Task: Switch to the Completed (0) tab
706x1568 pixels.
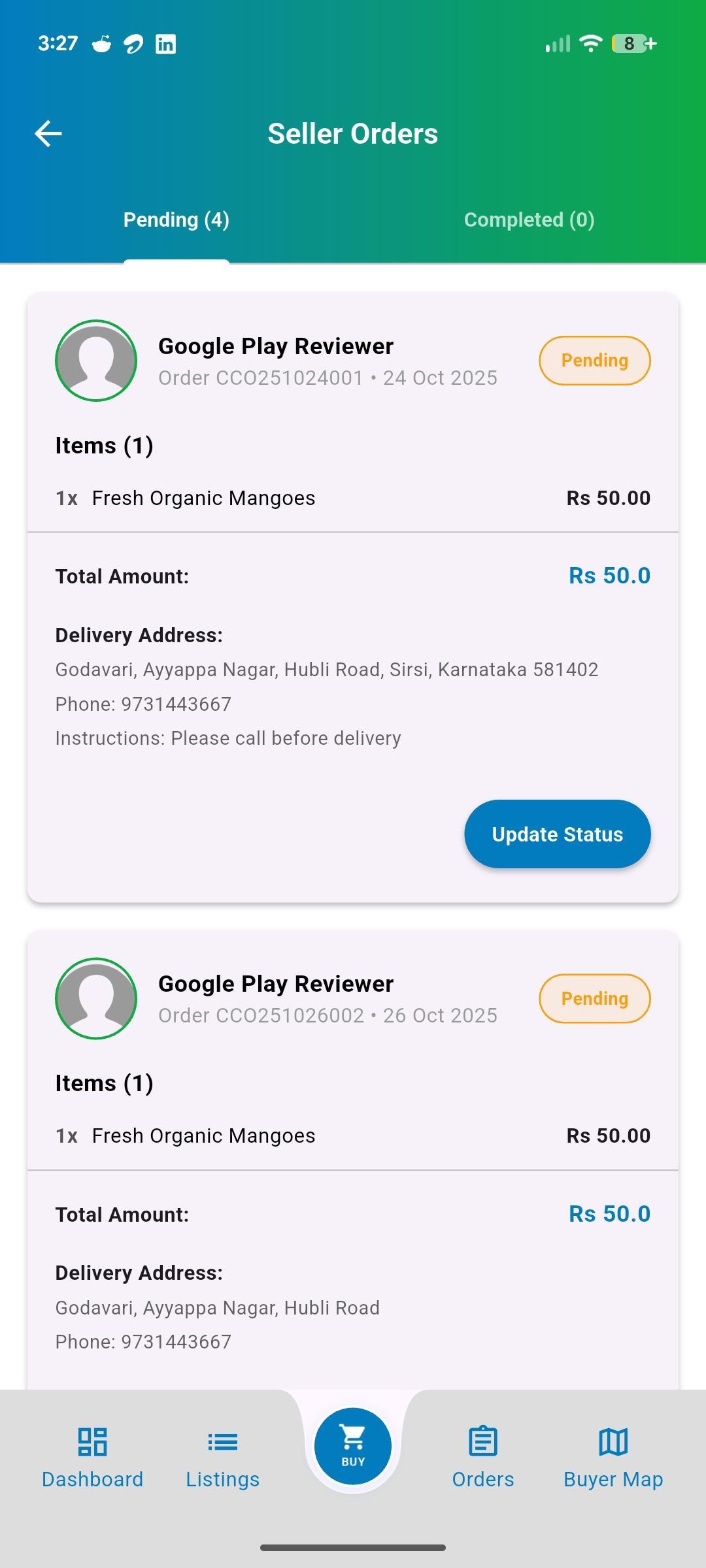Action: 528,220
